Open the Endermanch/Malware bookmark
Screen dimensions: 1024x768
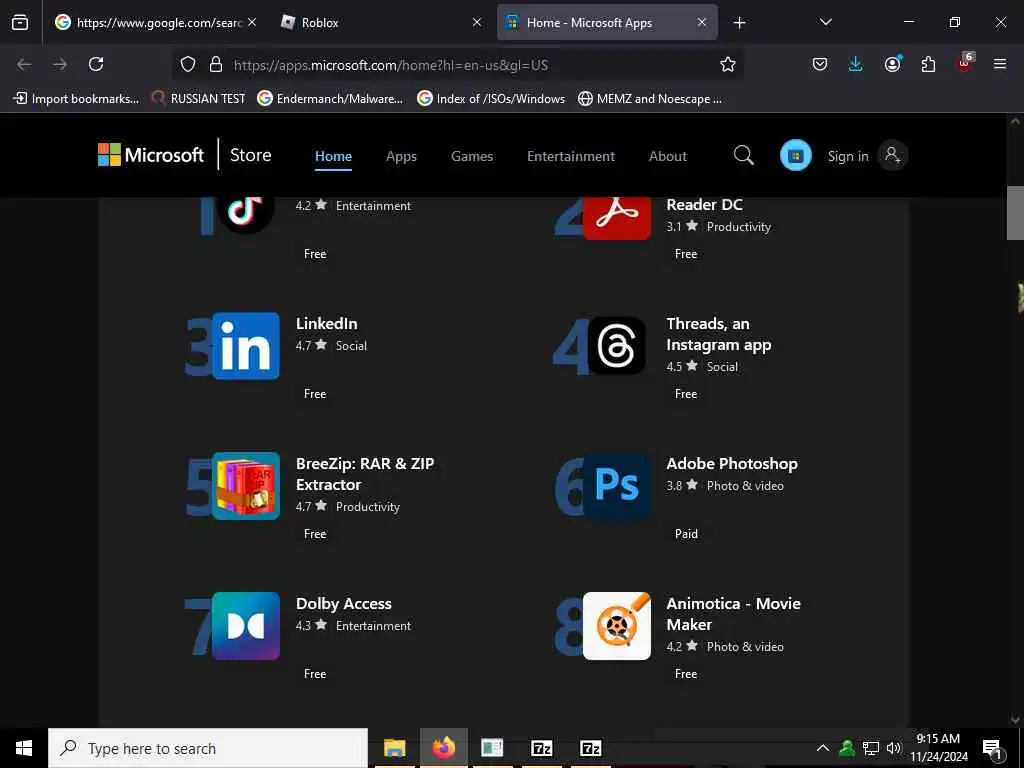(330, 99)
